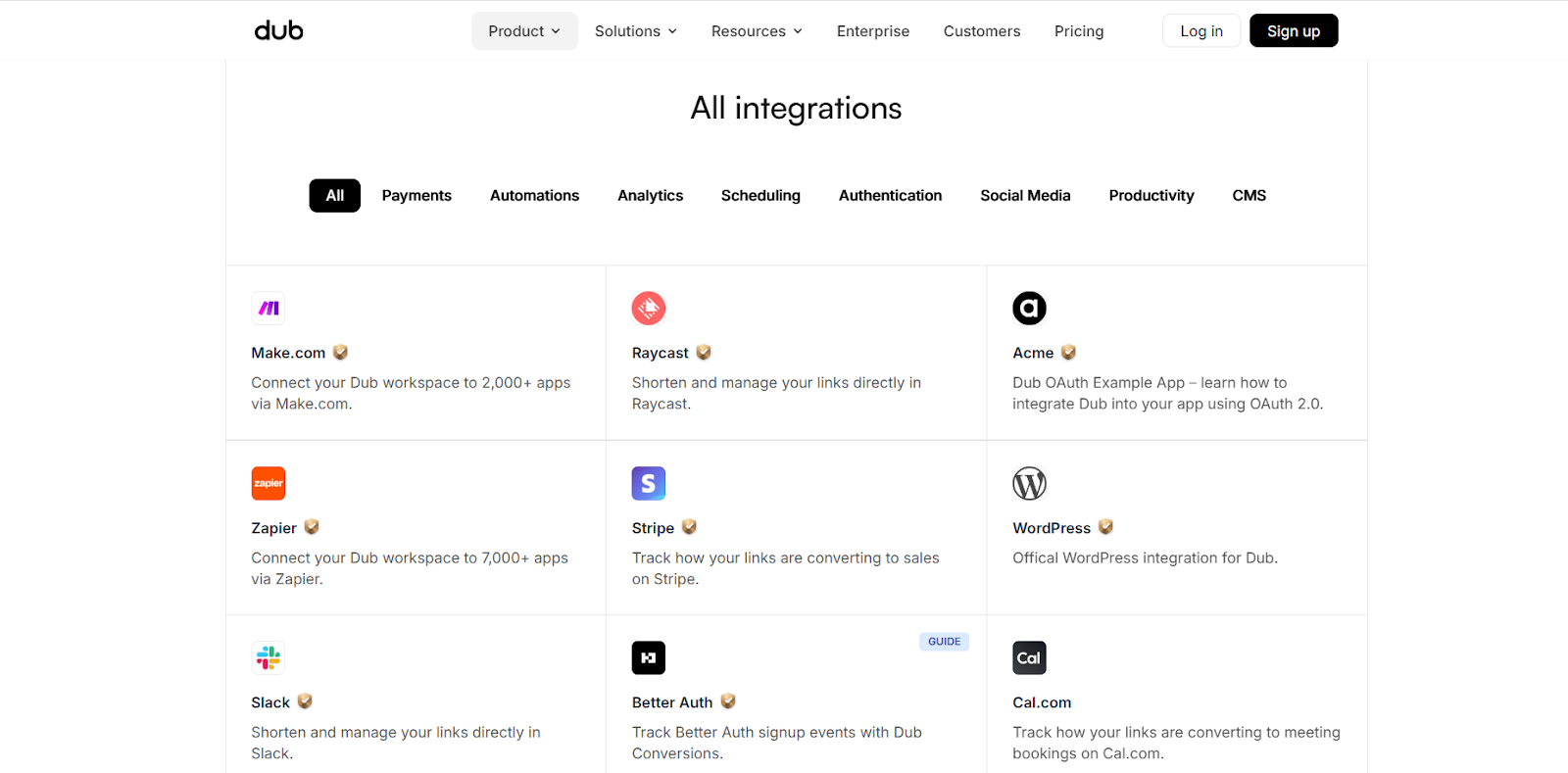
Task: Click the Sign up button
Action: coord(1294,31)
